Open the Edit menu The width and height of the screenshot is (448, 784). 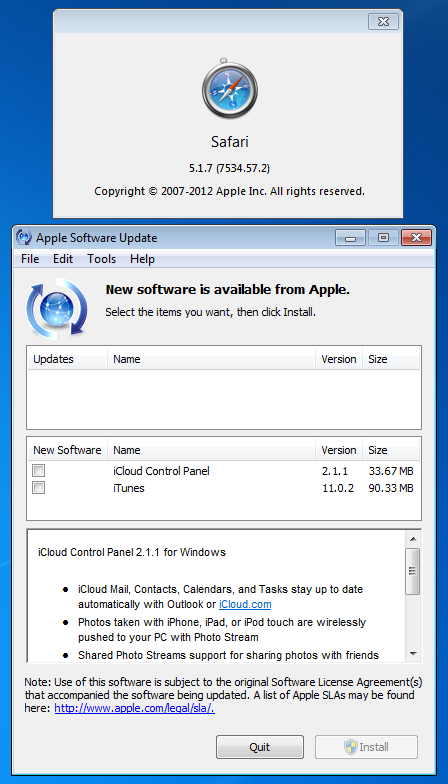click(63, 259)
